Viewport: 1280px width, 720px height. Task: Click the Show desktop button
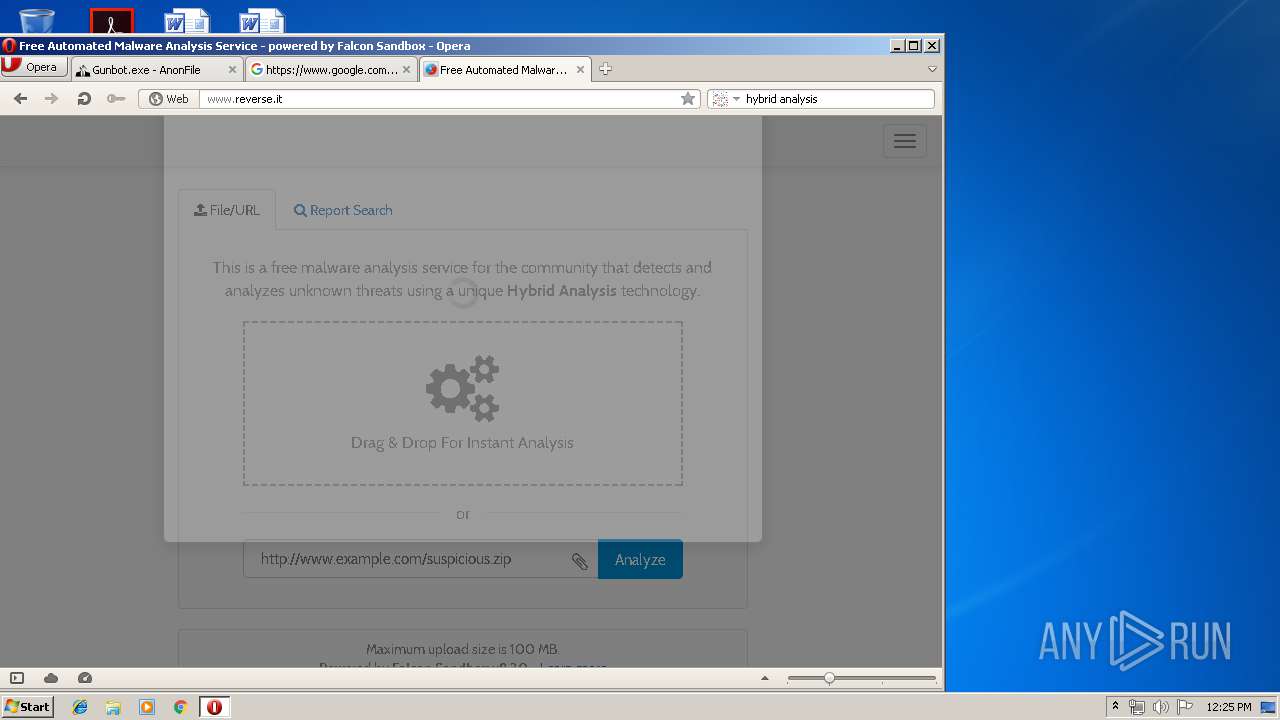point(1269,707)
